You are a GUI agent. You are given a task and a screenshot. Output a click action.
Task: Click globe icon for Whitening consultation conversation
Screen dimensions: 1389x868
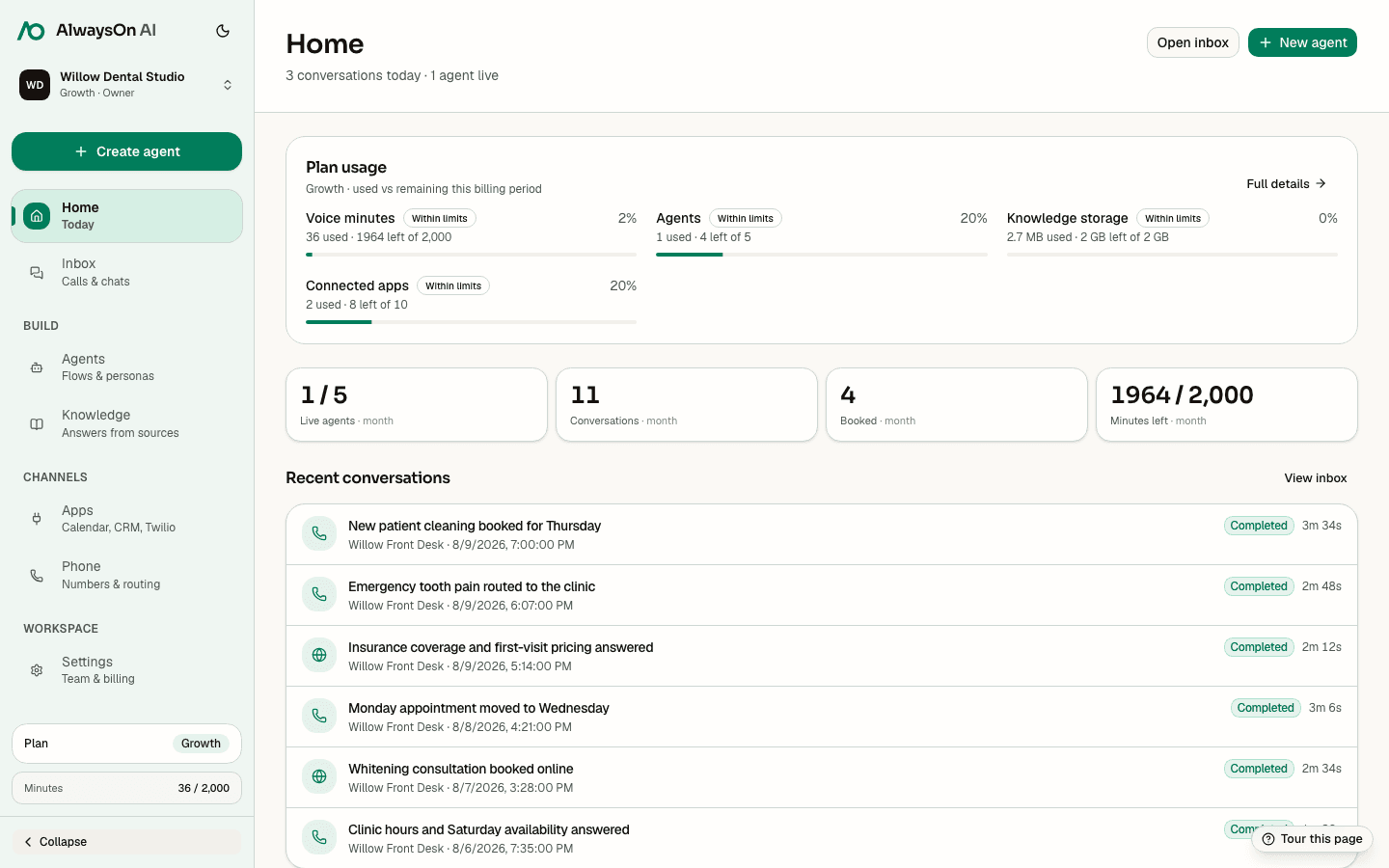[x=319, y=776]
